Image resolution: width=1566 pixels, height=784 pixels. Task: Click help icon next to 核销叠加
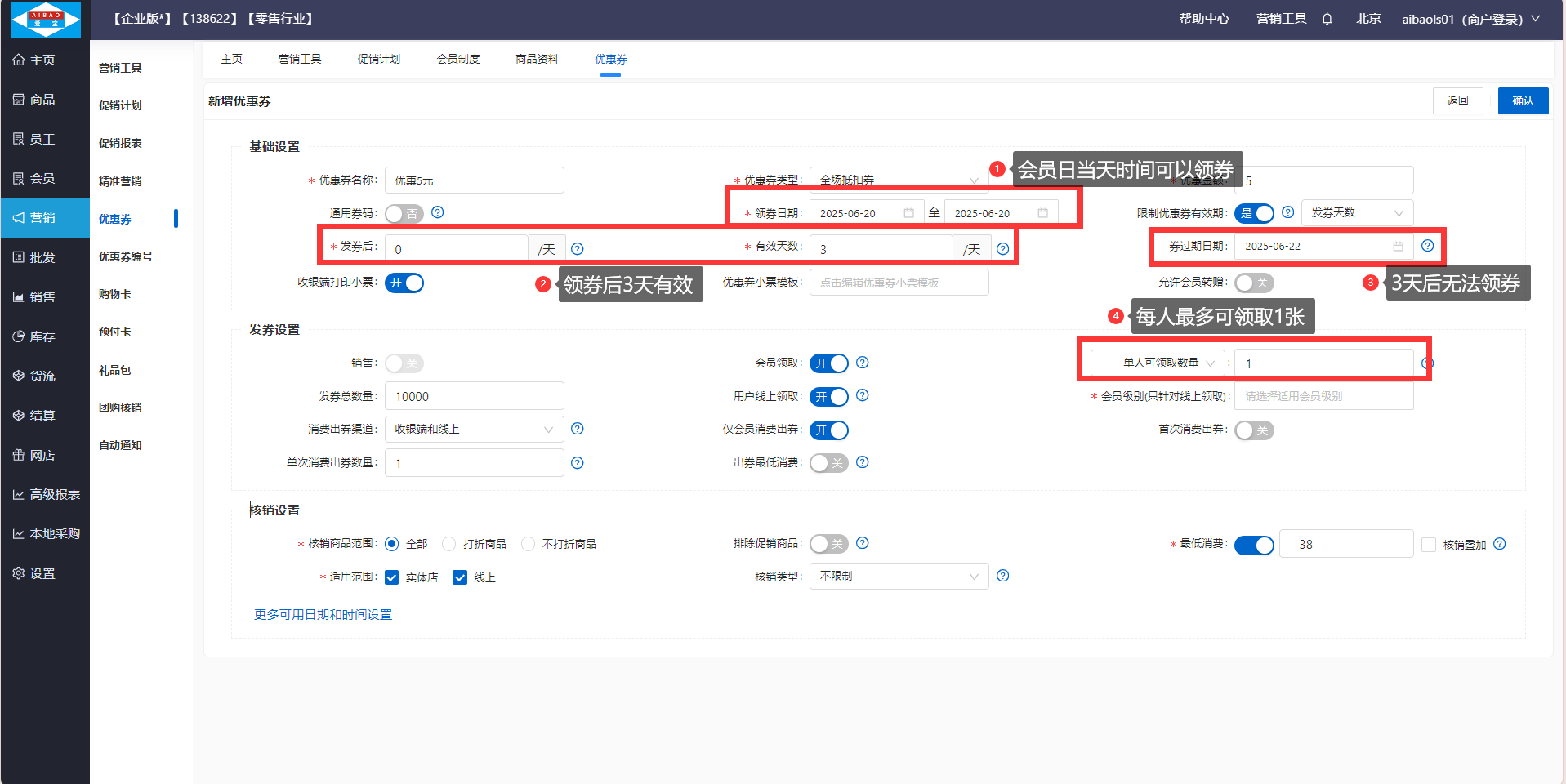point(1500,544)
